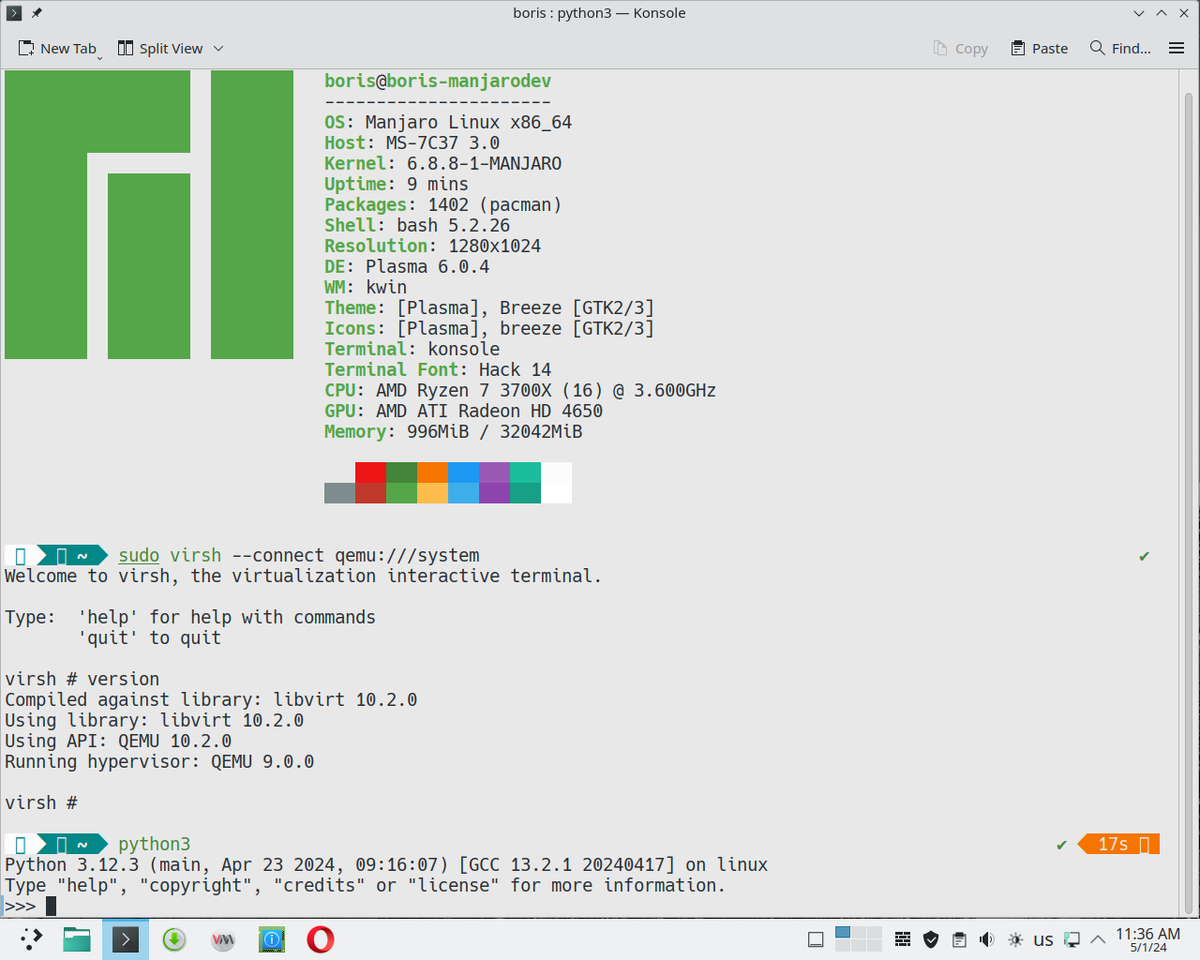Click the 'us' keyboard layout indicator
The width and height of the screenshot is (1200, 960).
(x=1043, y=940)
